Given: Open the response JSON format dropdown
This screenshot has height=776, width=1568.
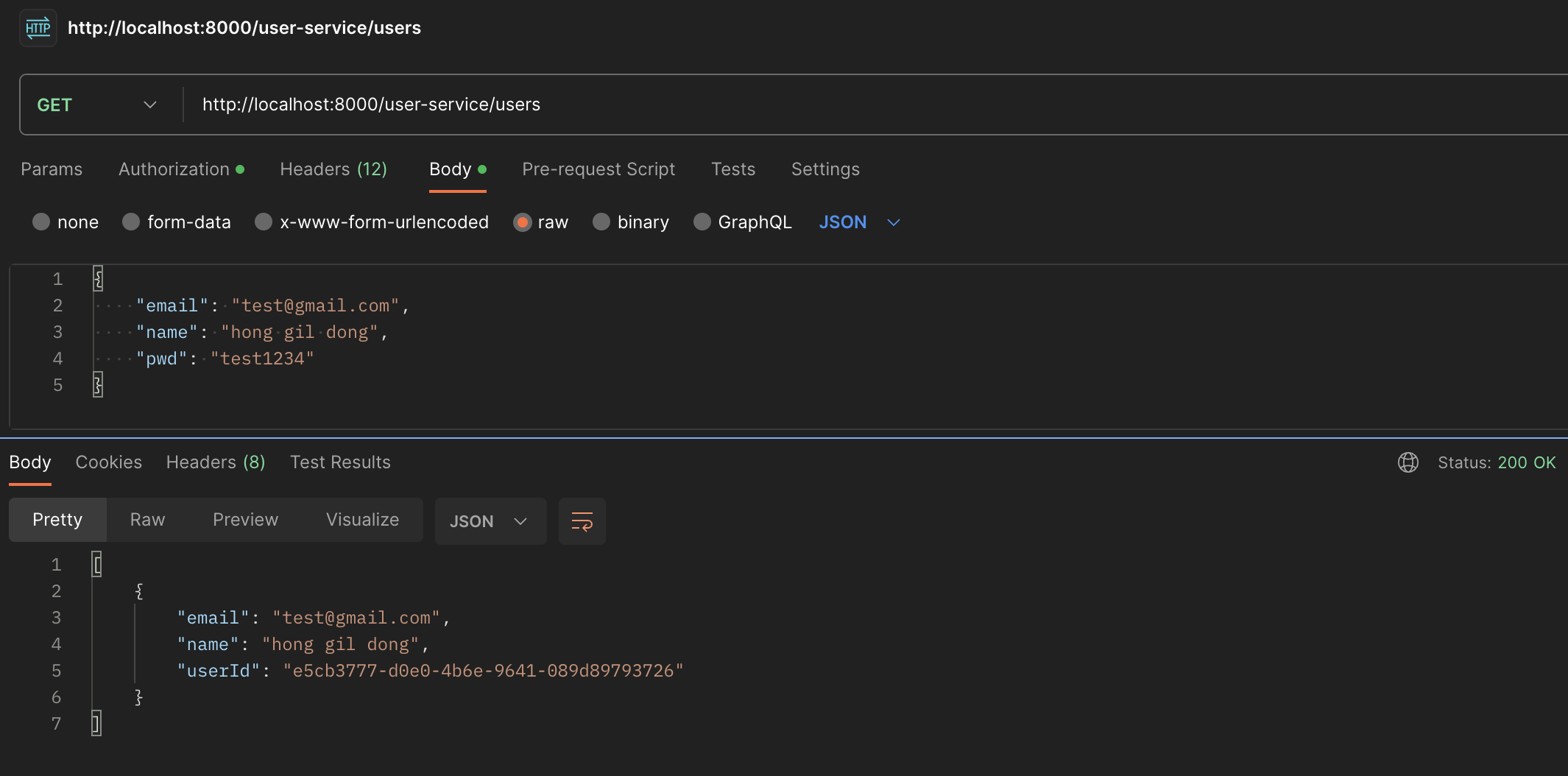Looking at the screenshot, I should [490, 521].
